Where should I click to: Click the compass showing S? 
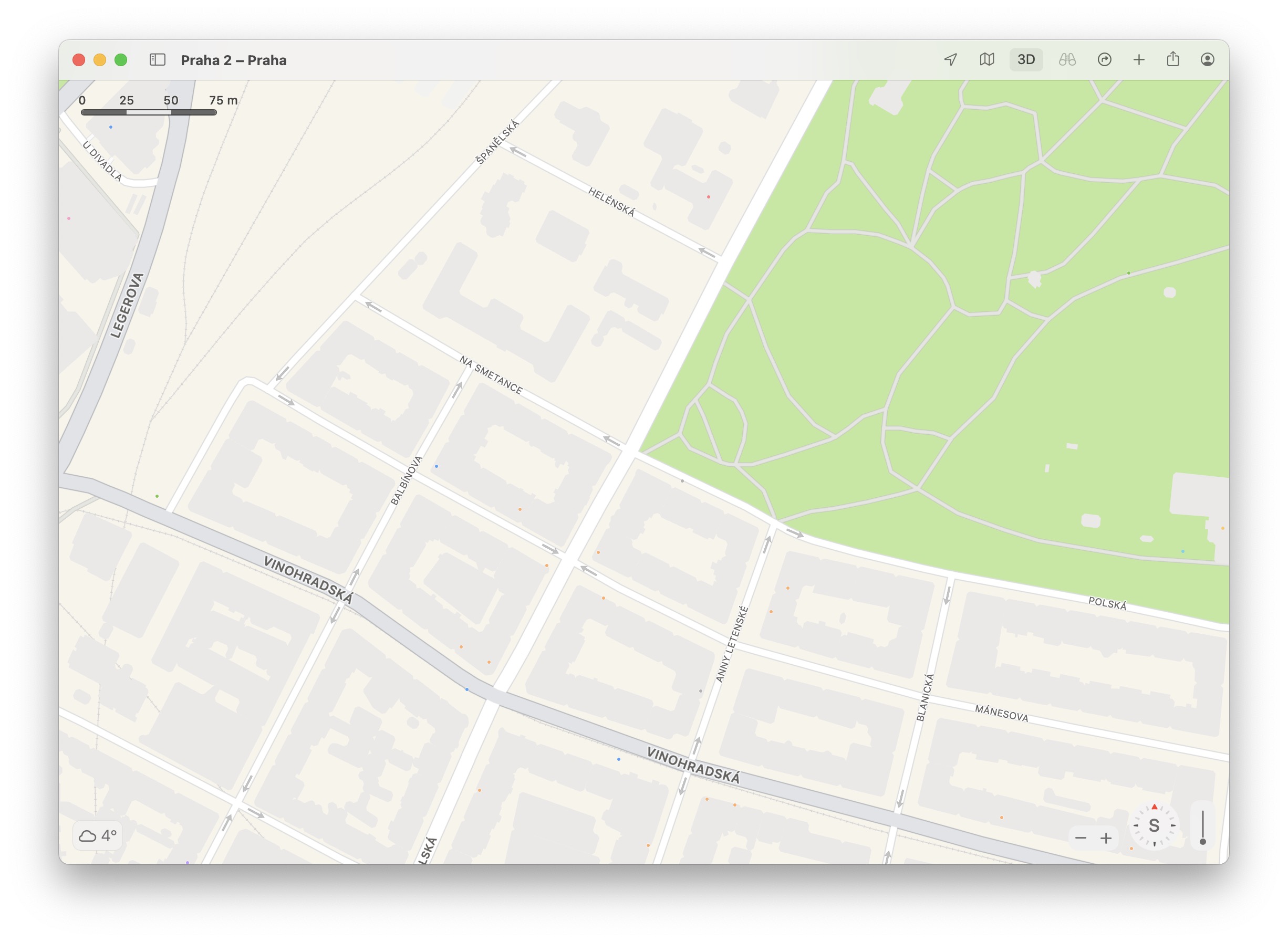pyautogui.click(x=1154, y=825)
